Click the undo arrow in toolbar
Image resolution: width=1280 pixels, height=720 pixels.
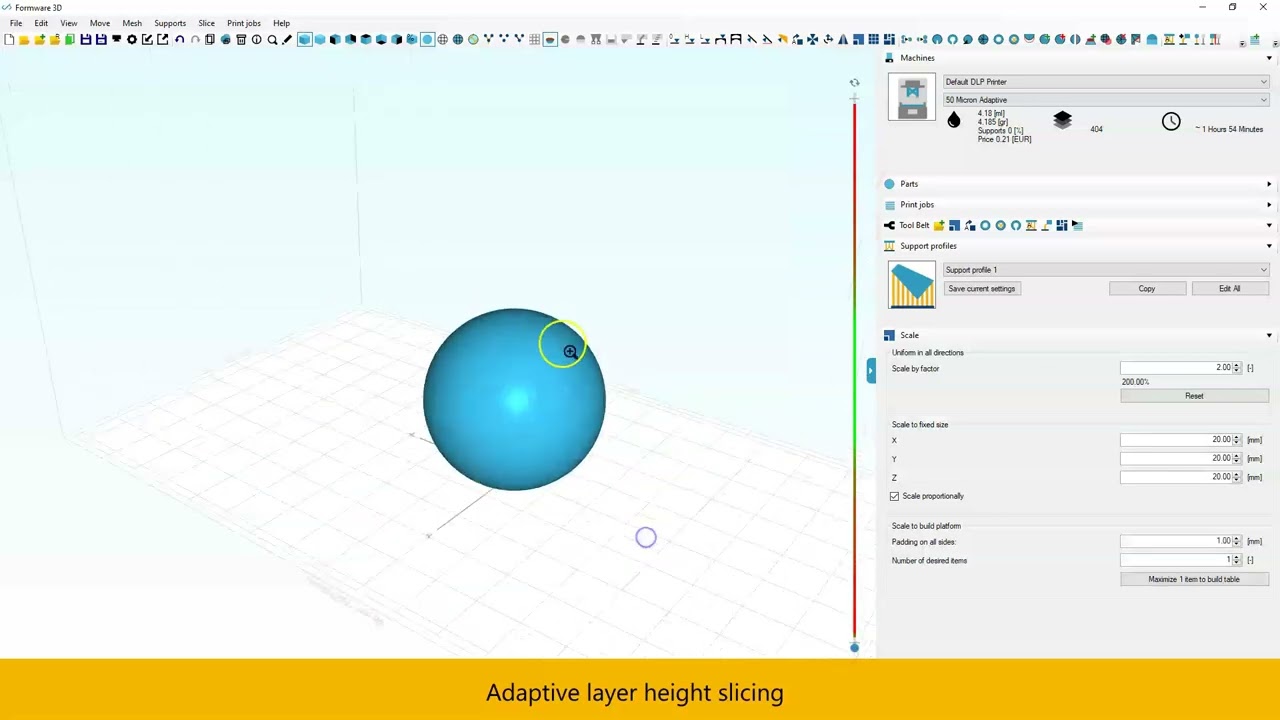click(180, 39)
